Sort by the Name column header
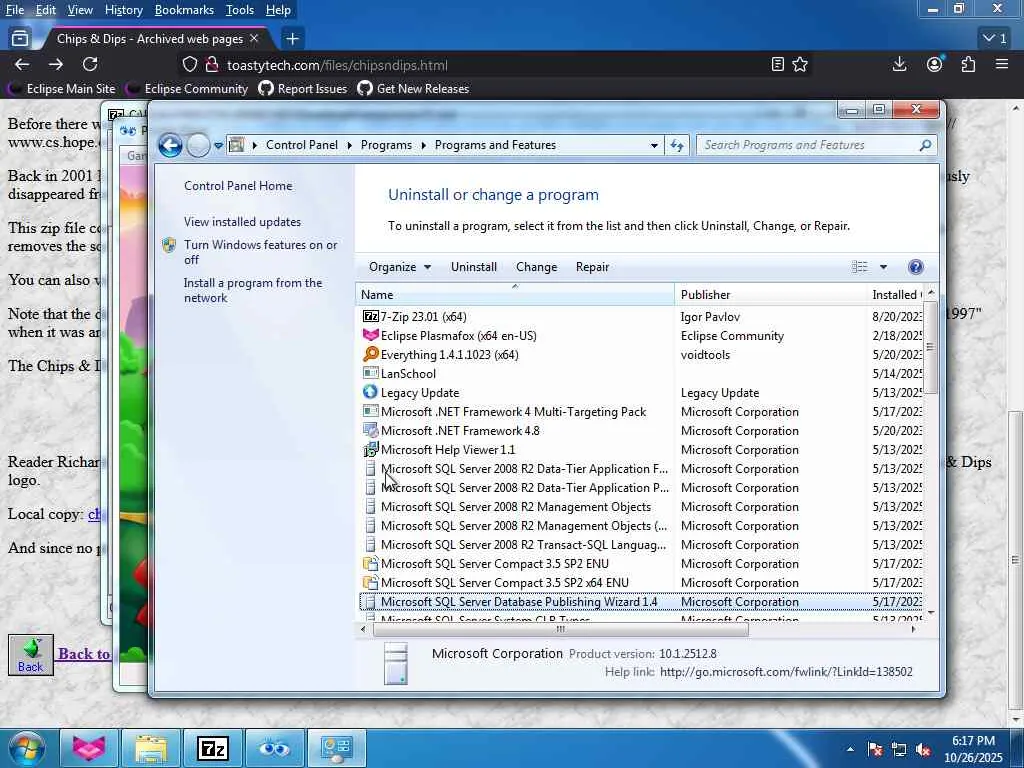The image size is (1024, 768). (515, 295)
